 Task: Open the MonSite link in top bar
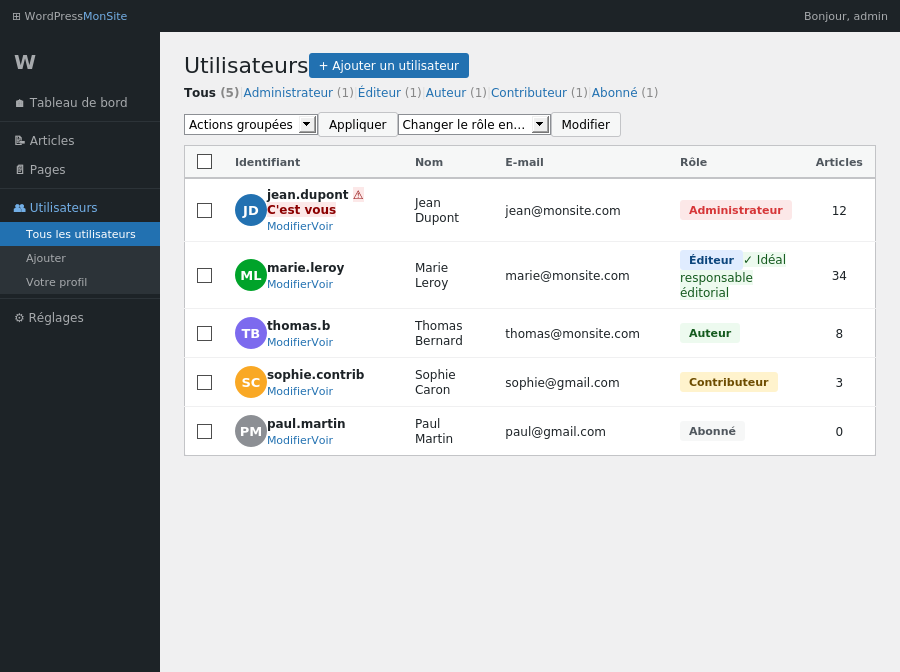[x=105, y=16]
